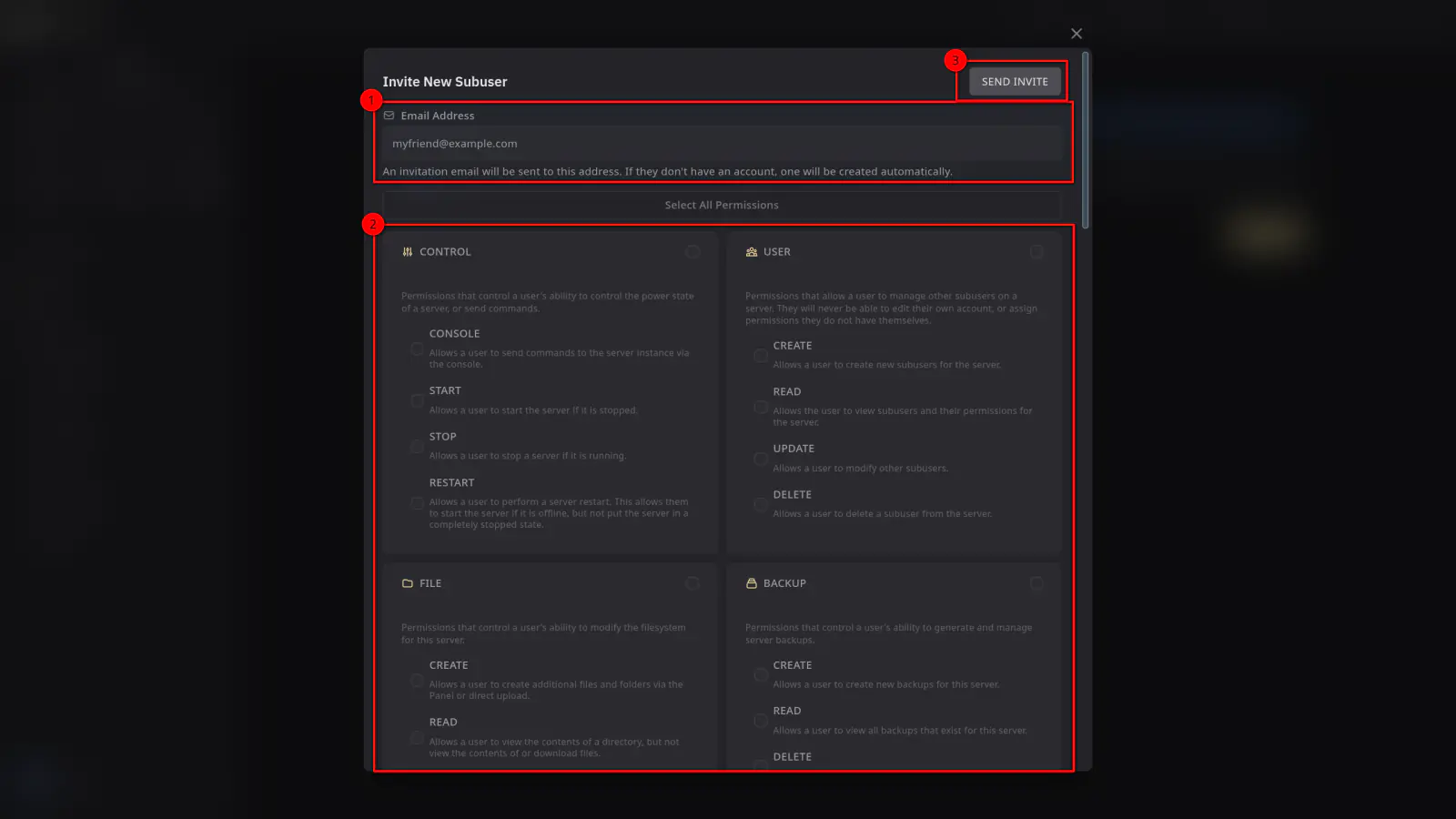This screenshot has width=1456, height=819.
Task: Focus the Email Address input field
Action: (722, 144)
